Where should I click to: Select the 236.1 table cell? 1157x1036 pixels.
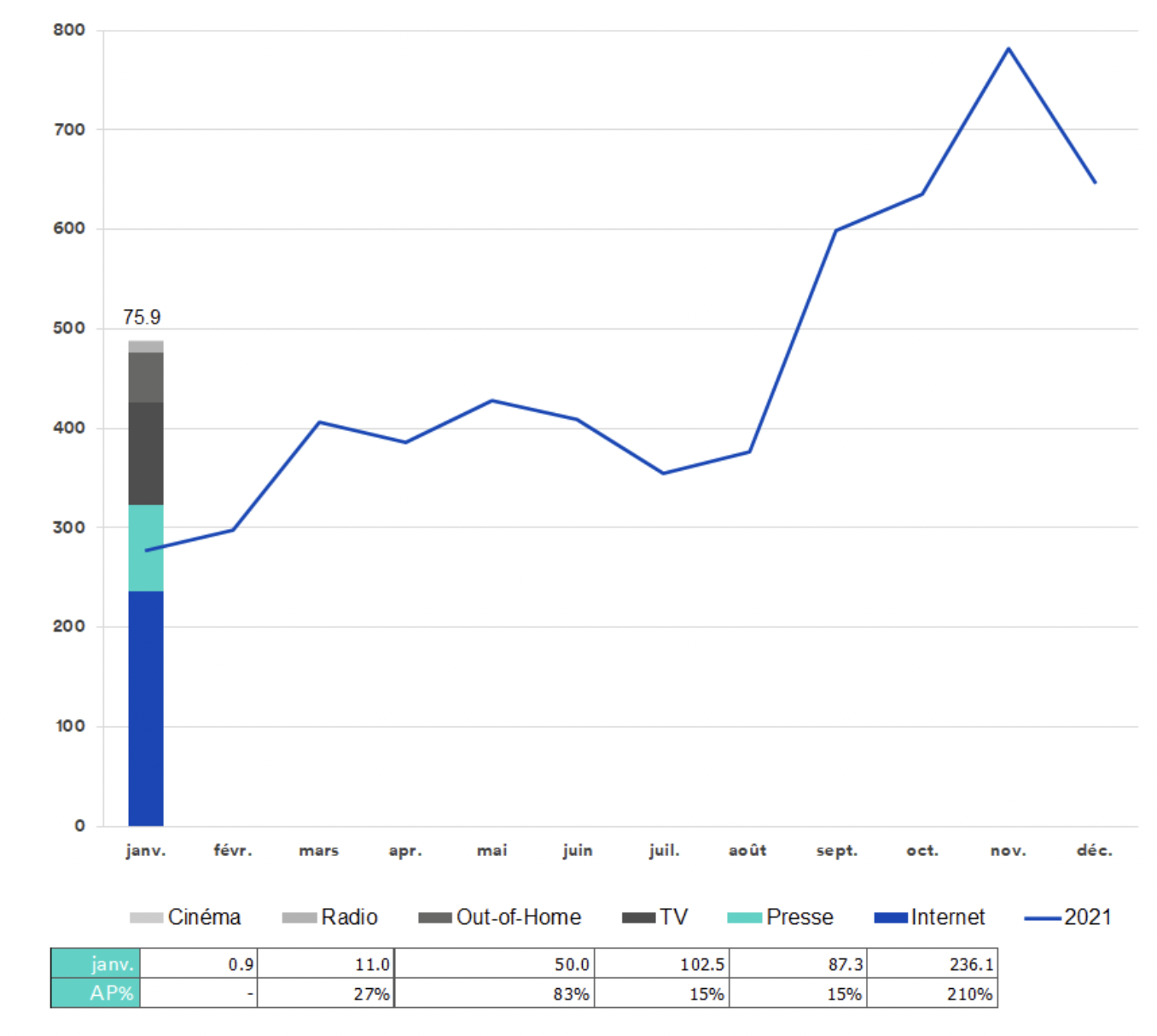point(932,963)
